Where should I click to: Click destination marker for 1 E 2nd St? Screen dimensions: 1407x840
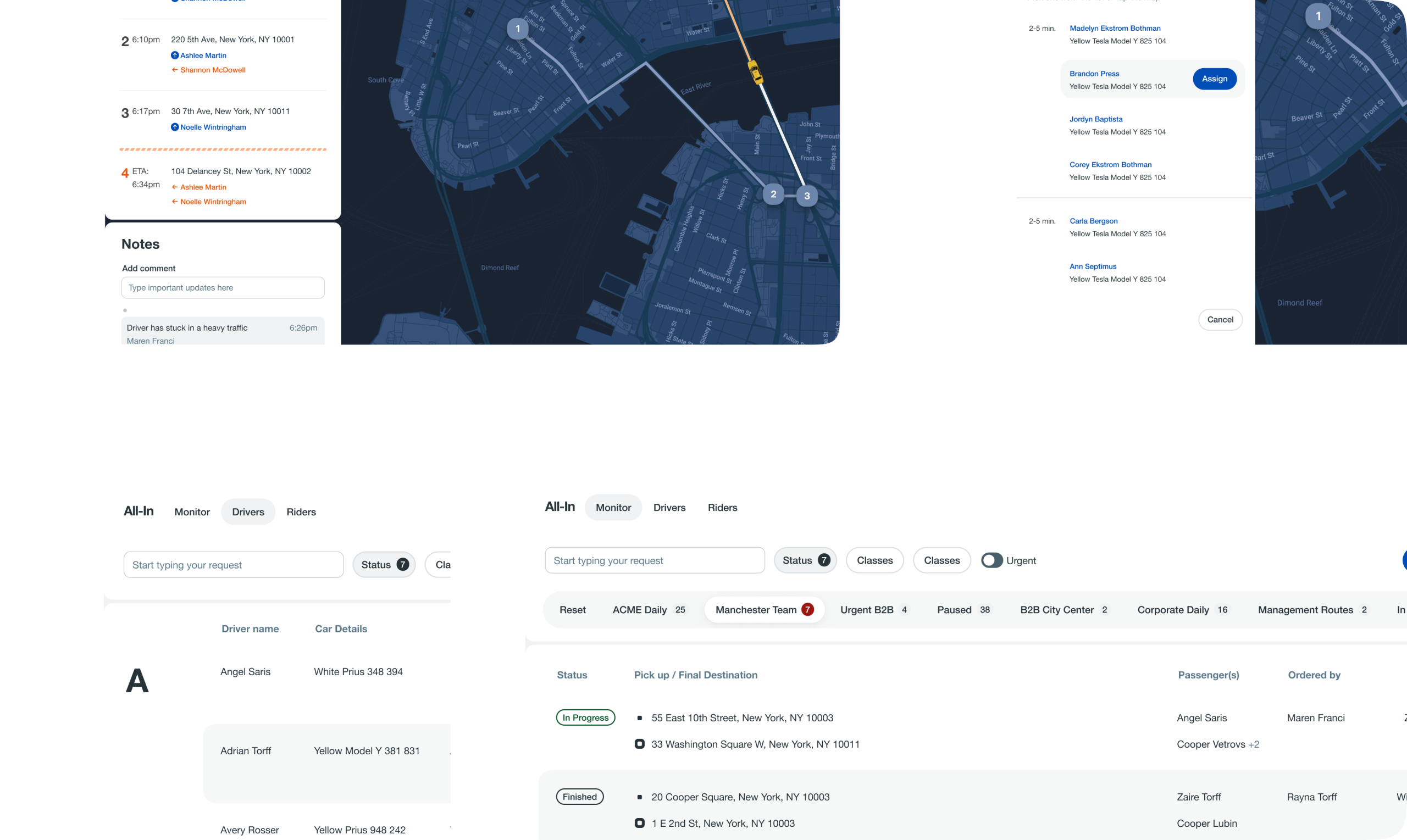(639, 823)
